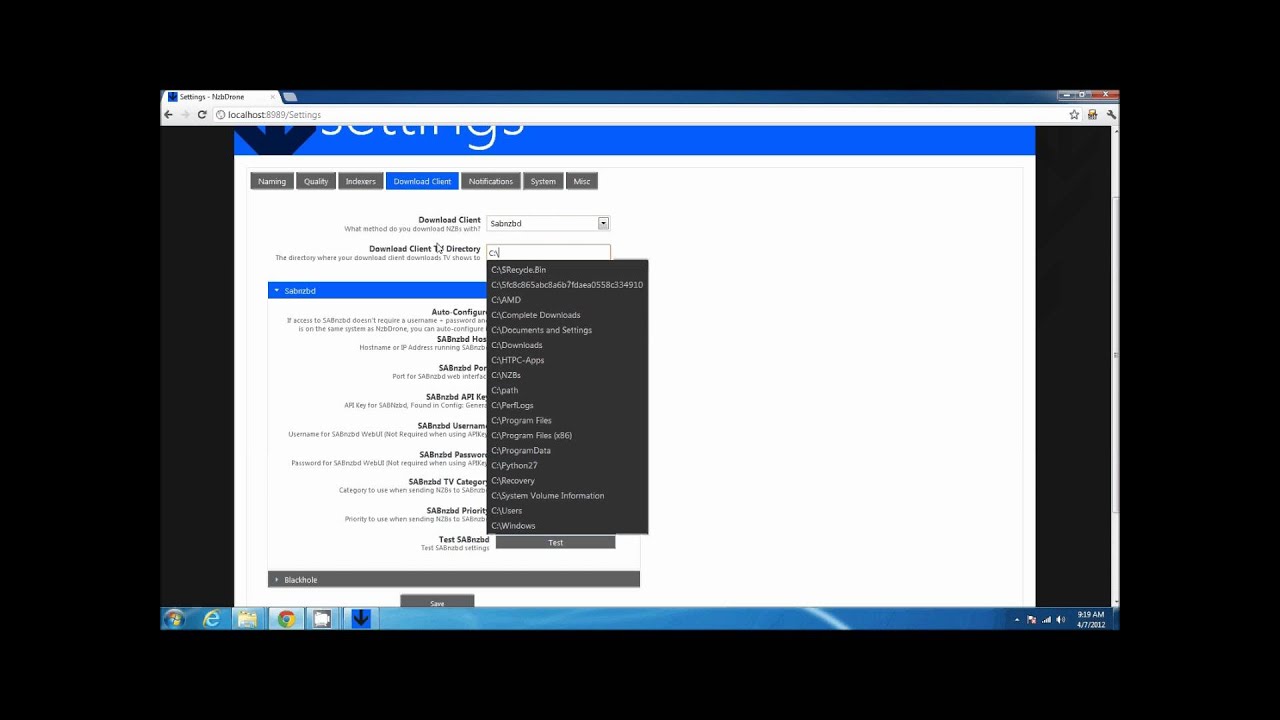Click the network signal tray icon
1280x720 pixels.
point(1046,620)
